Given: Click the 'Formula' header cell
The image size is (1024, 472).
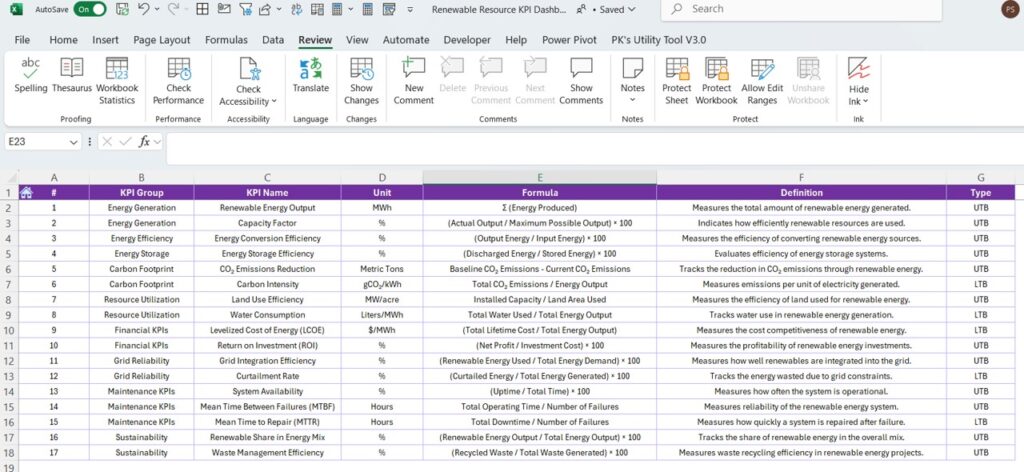Looking at the screenshot, I should tap(540, 193).
